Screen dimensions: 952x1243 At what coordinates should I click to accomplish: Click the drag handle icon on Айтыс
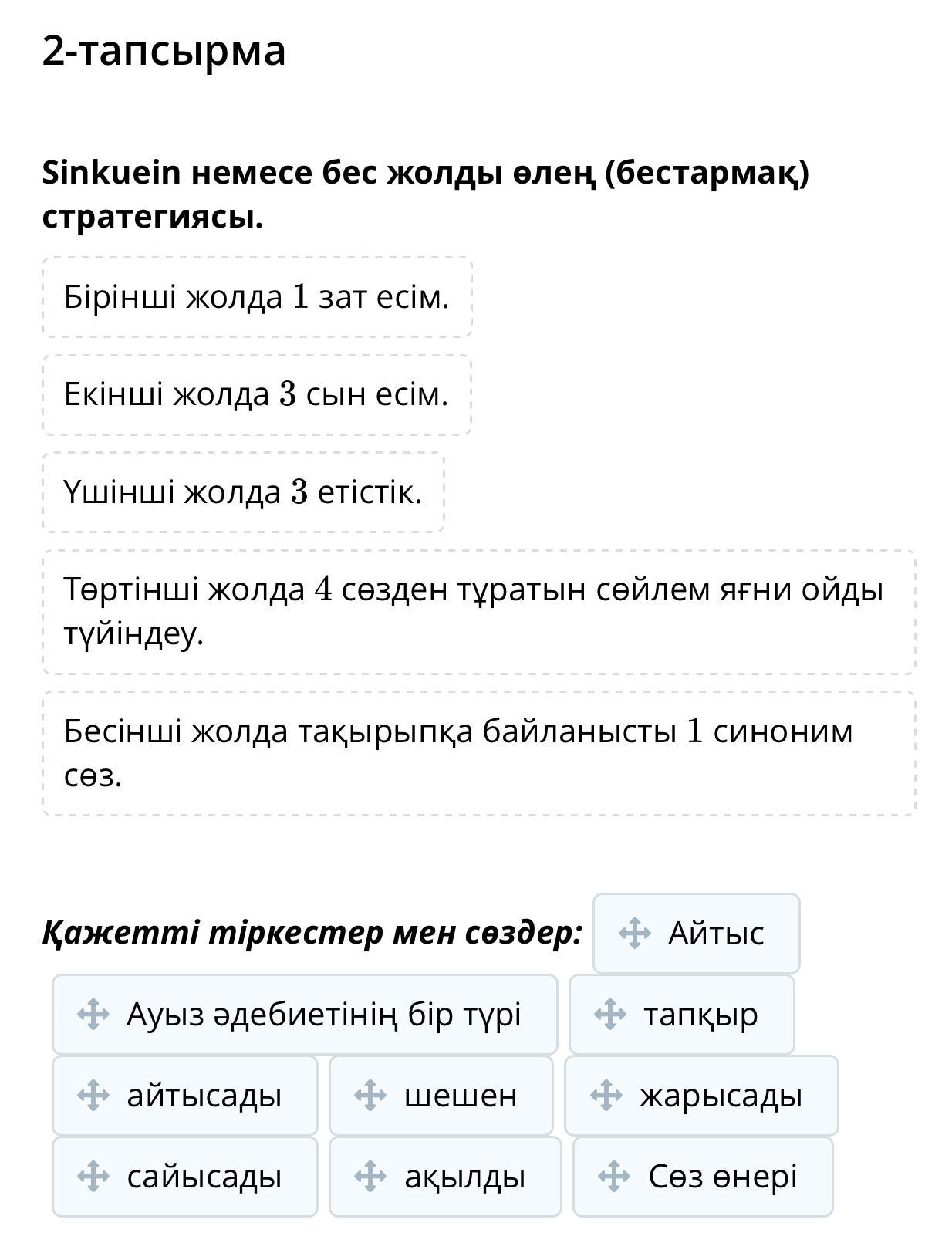[635, 933]
